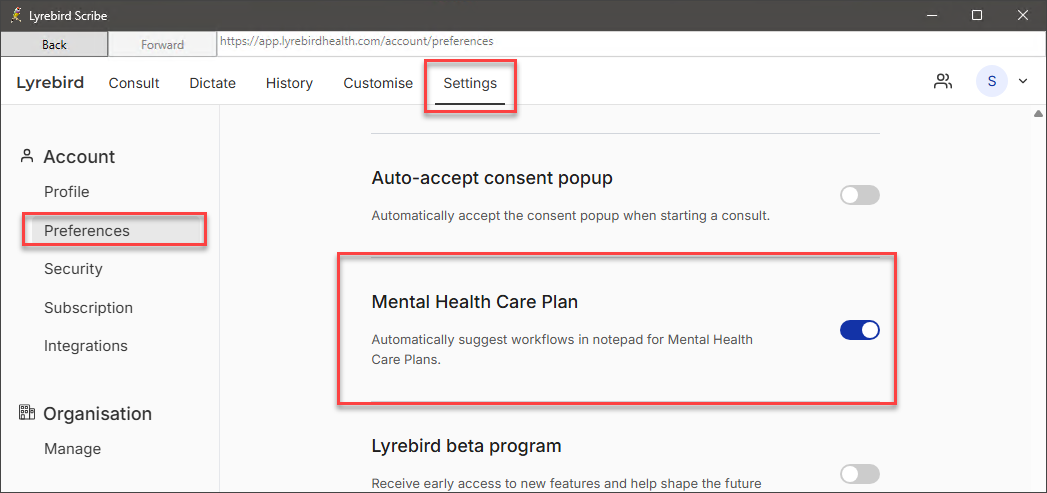Click the Forward button
1047x493 pixels.
point(162,45)
